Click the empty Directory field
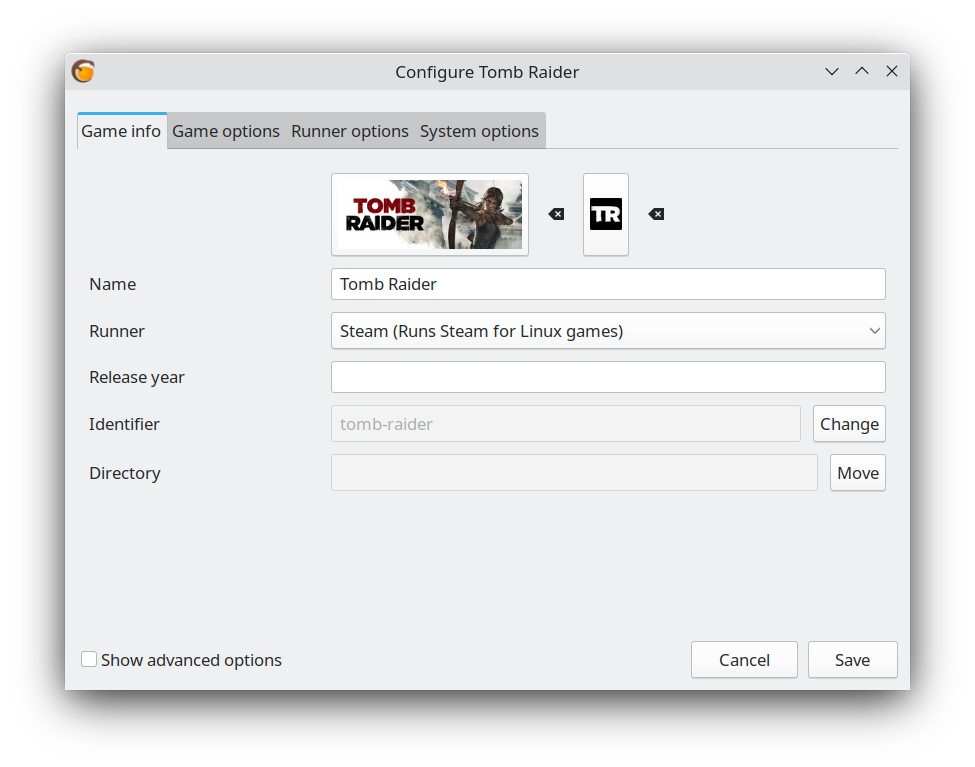 click(574, 473)
